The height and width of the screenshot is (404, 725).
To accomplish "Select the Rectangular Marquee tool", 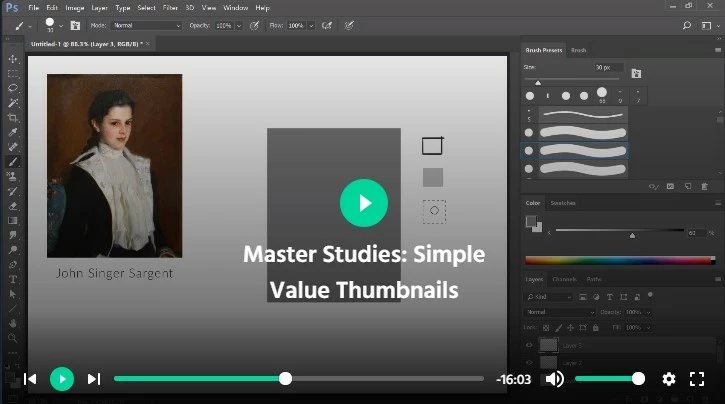I will (13, 74).
